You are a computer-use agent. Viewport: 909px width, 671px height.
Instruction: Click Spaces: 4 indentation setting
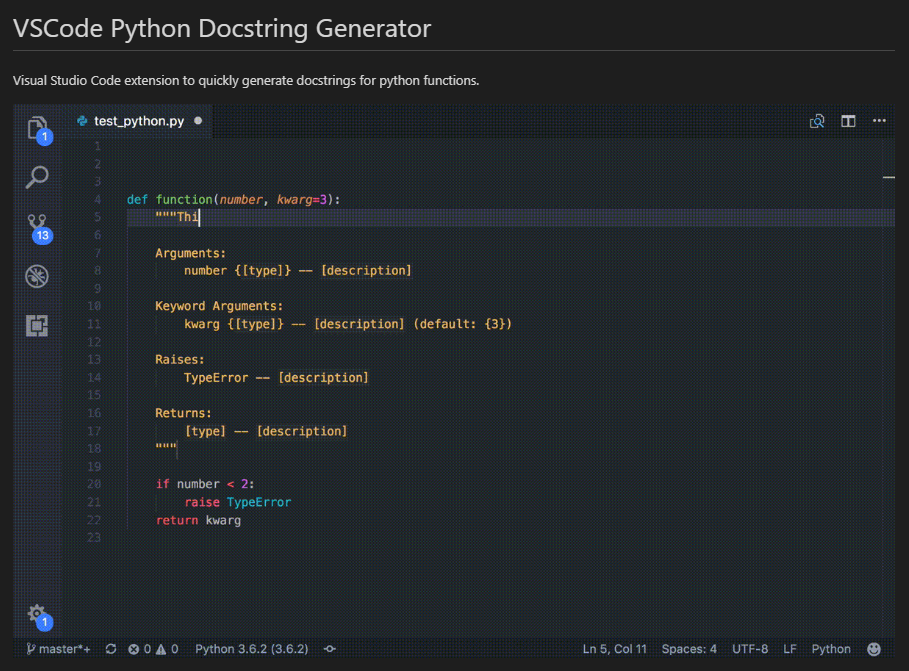coord(689,649)
